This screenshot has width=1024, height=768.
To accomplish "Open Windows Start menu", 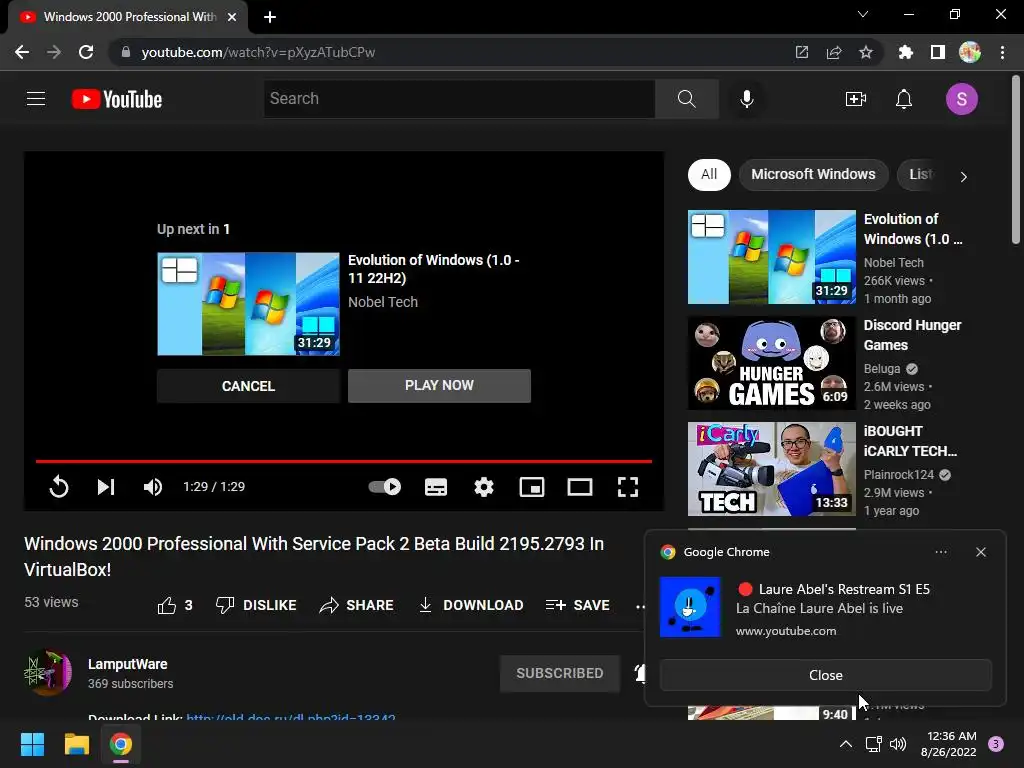I will pyautogui.click(x=32, y=744).
